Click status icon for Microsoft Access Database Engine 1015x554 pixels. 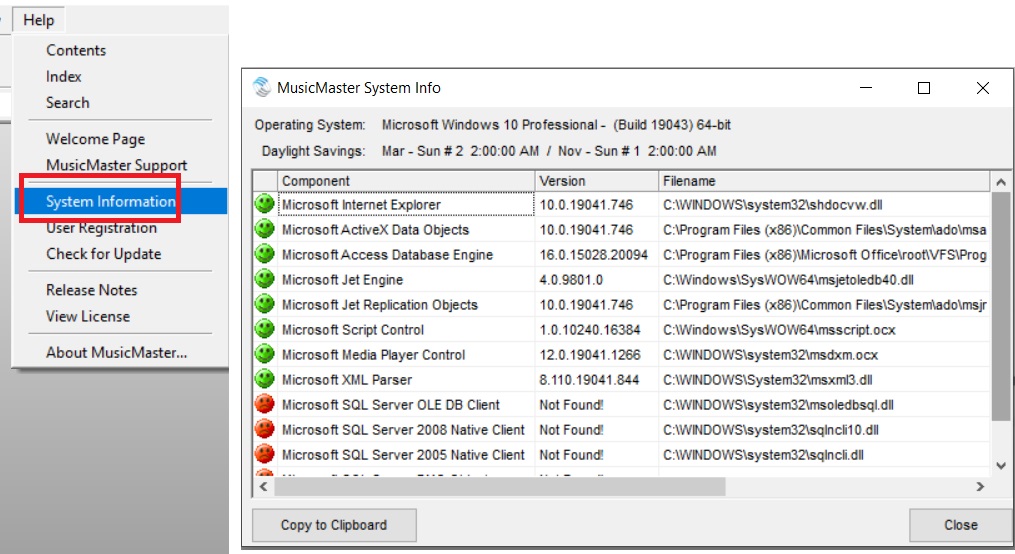(x=264, y=254)
